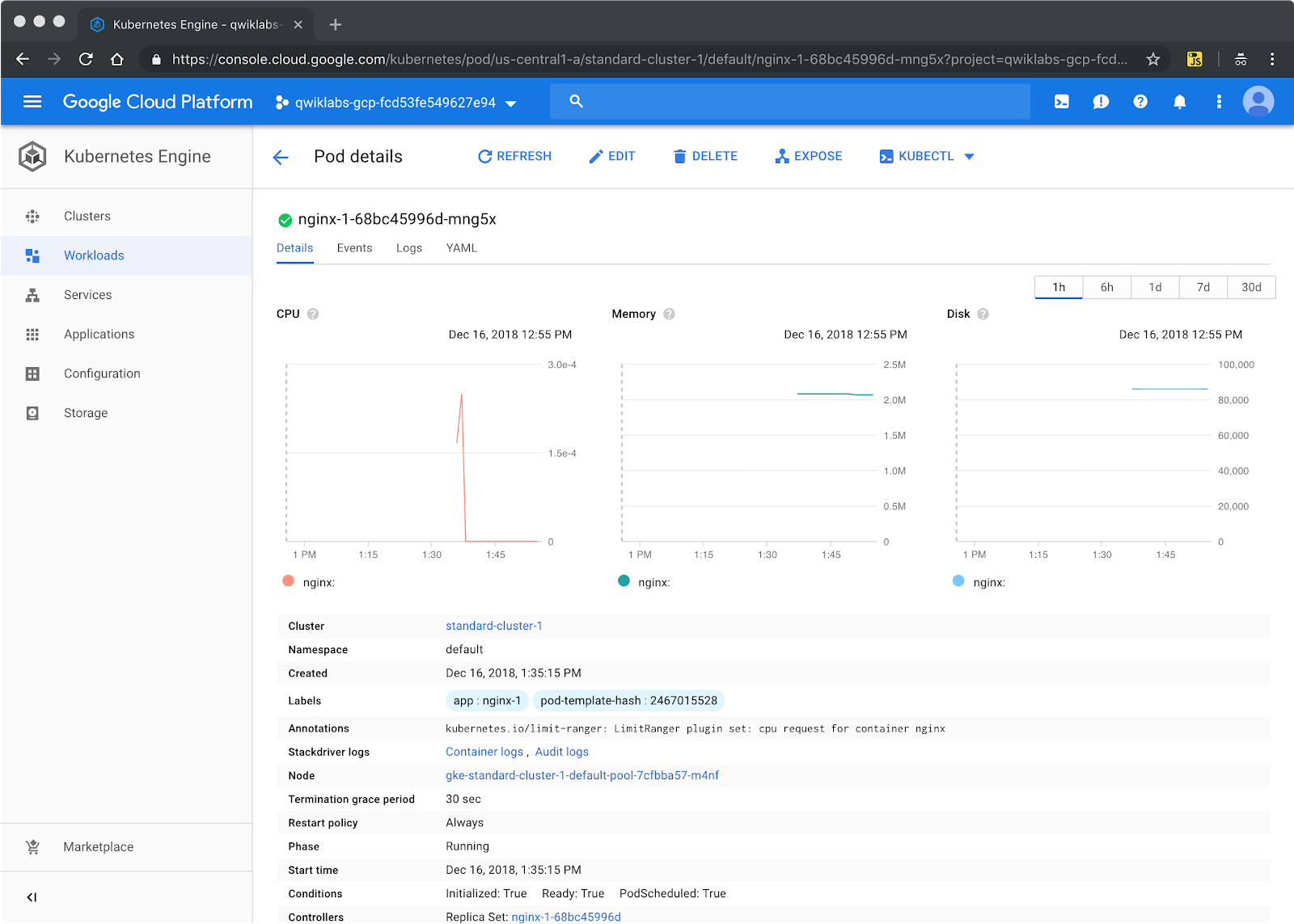Open the nginx-1-68bc45996d replica set link
Image resolution: width=1294 pixels, height=924 pixels.
tap(566, 917)
